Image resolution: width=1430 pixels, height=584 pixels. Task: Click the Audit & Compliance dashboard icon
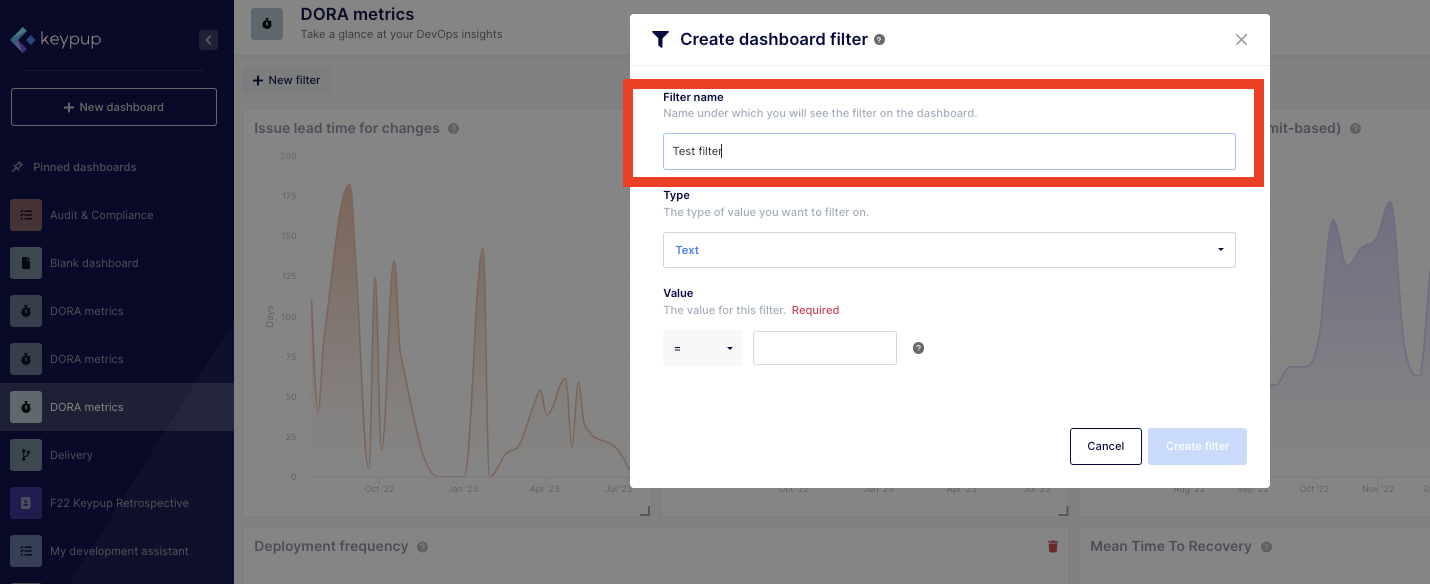click(x=26, y=215)
